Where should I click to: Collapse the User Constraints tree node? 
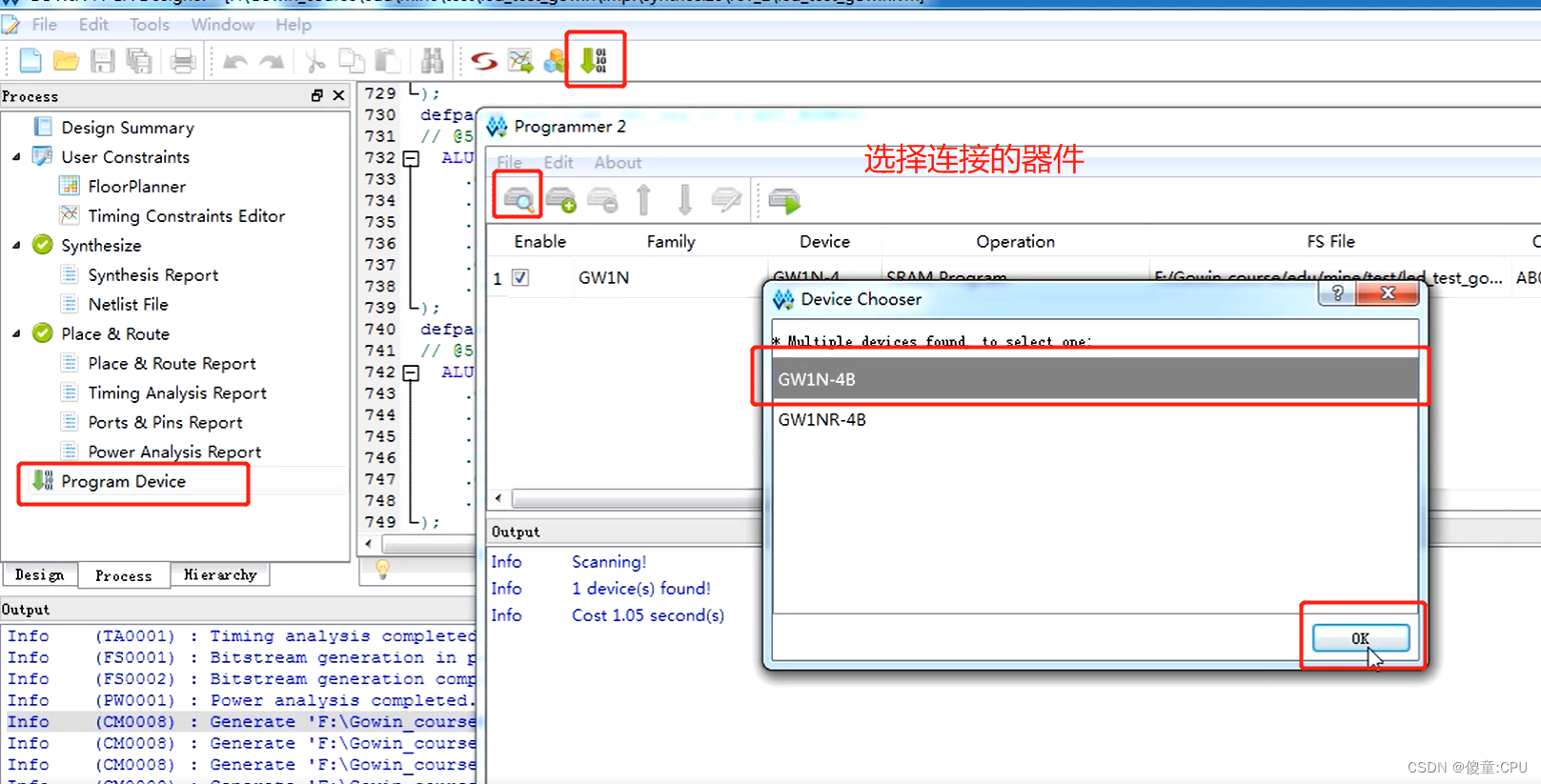(x=16, y=156)
